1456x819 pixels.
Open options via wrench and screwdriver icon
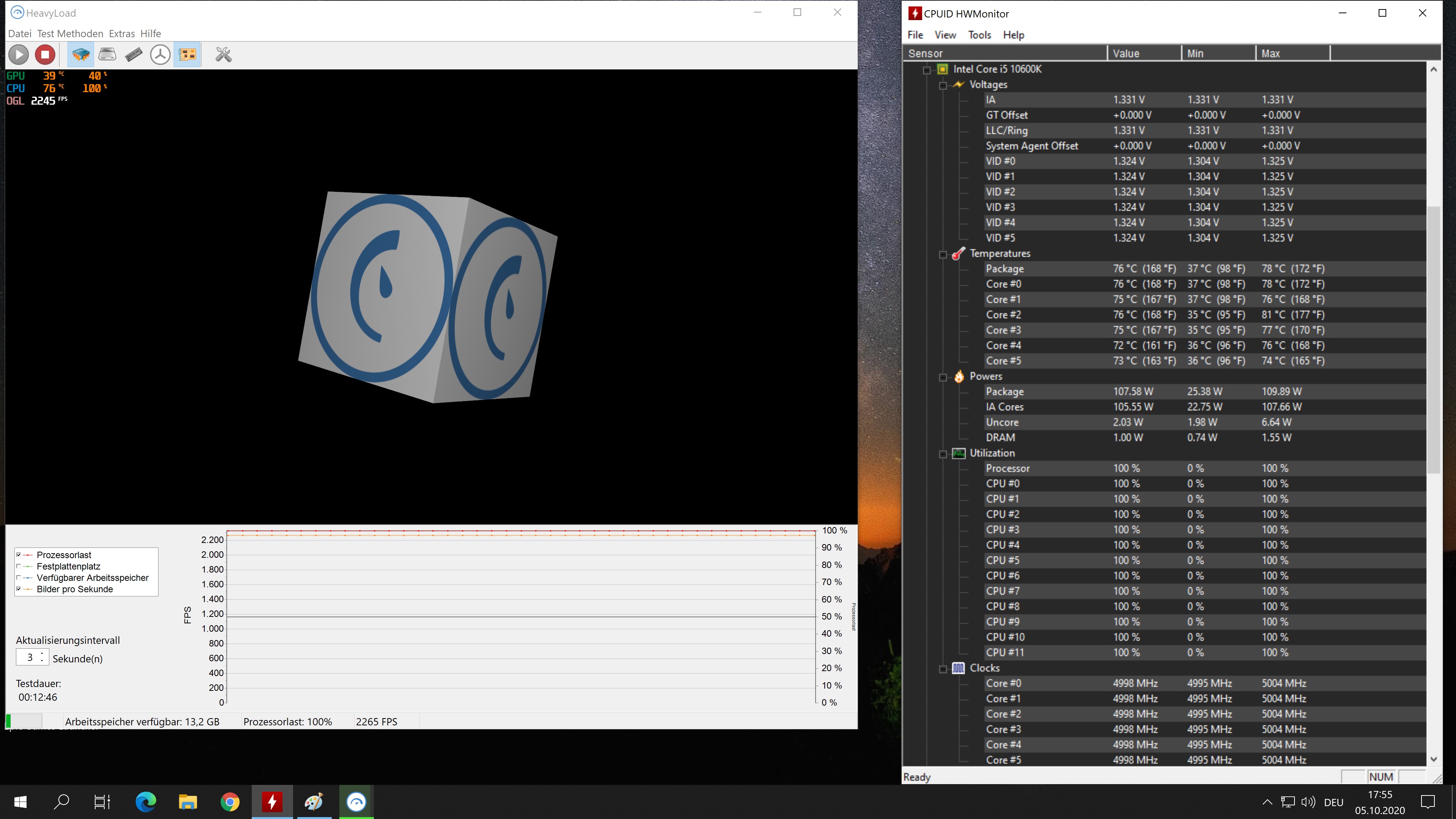pos(223,55)
